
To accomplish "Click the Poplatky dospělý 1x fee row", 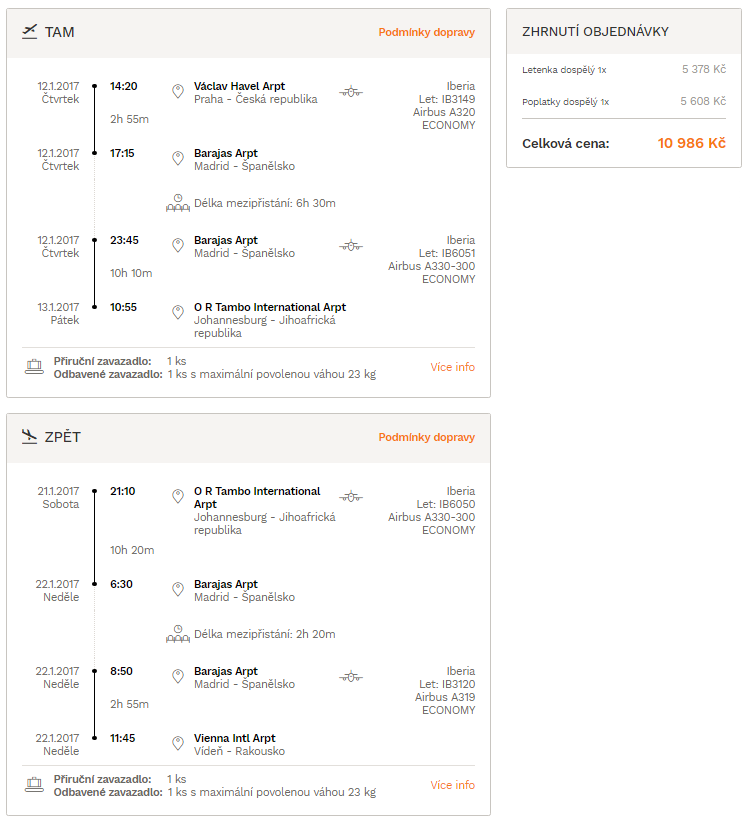I will [x=624, y=101].
